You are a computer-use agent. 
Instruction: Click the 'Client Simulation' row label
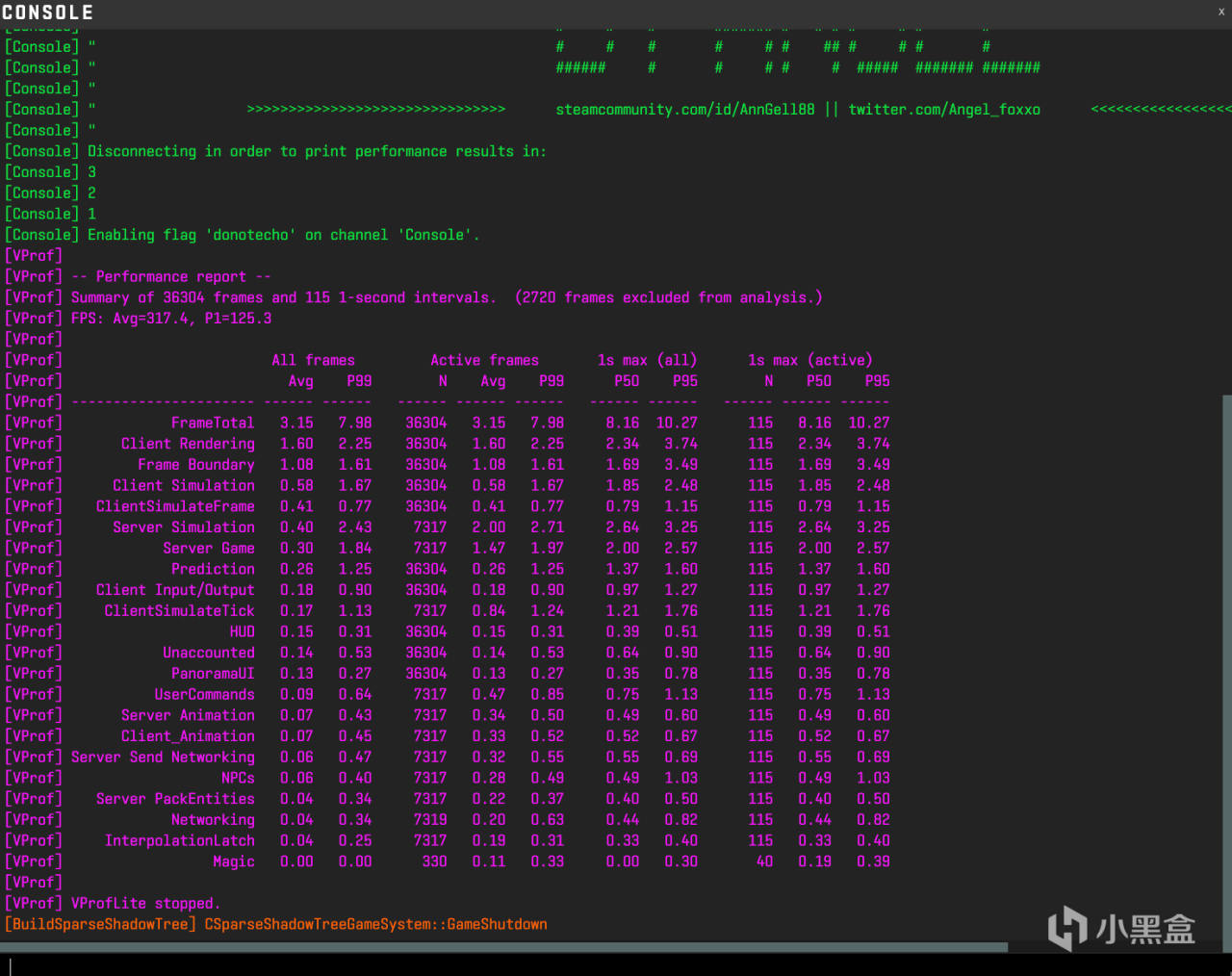coord(184,485)
